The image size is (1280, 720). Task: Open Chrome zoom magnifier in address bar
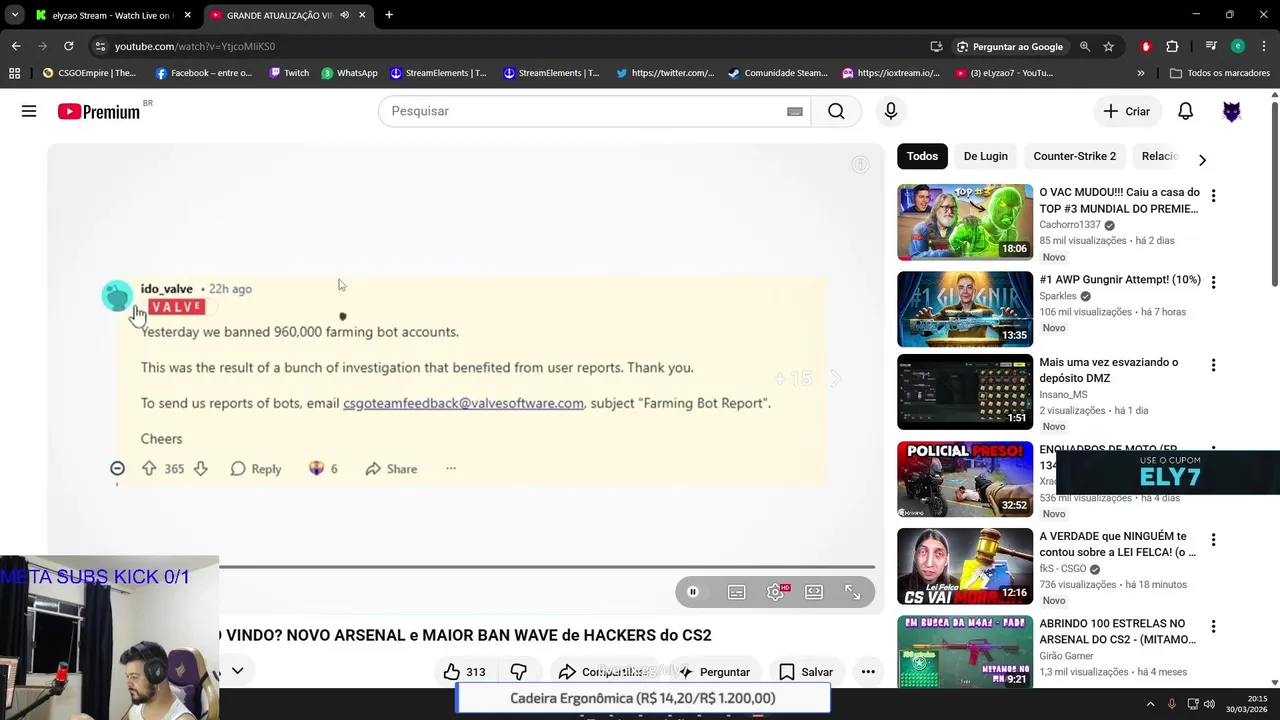click(1084, 46)
